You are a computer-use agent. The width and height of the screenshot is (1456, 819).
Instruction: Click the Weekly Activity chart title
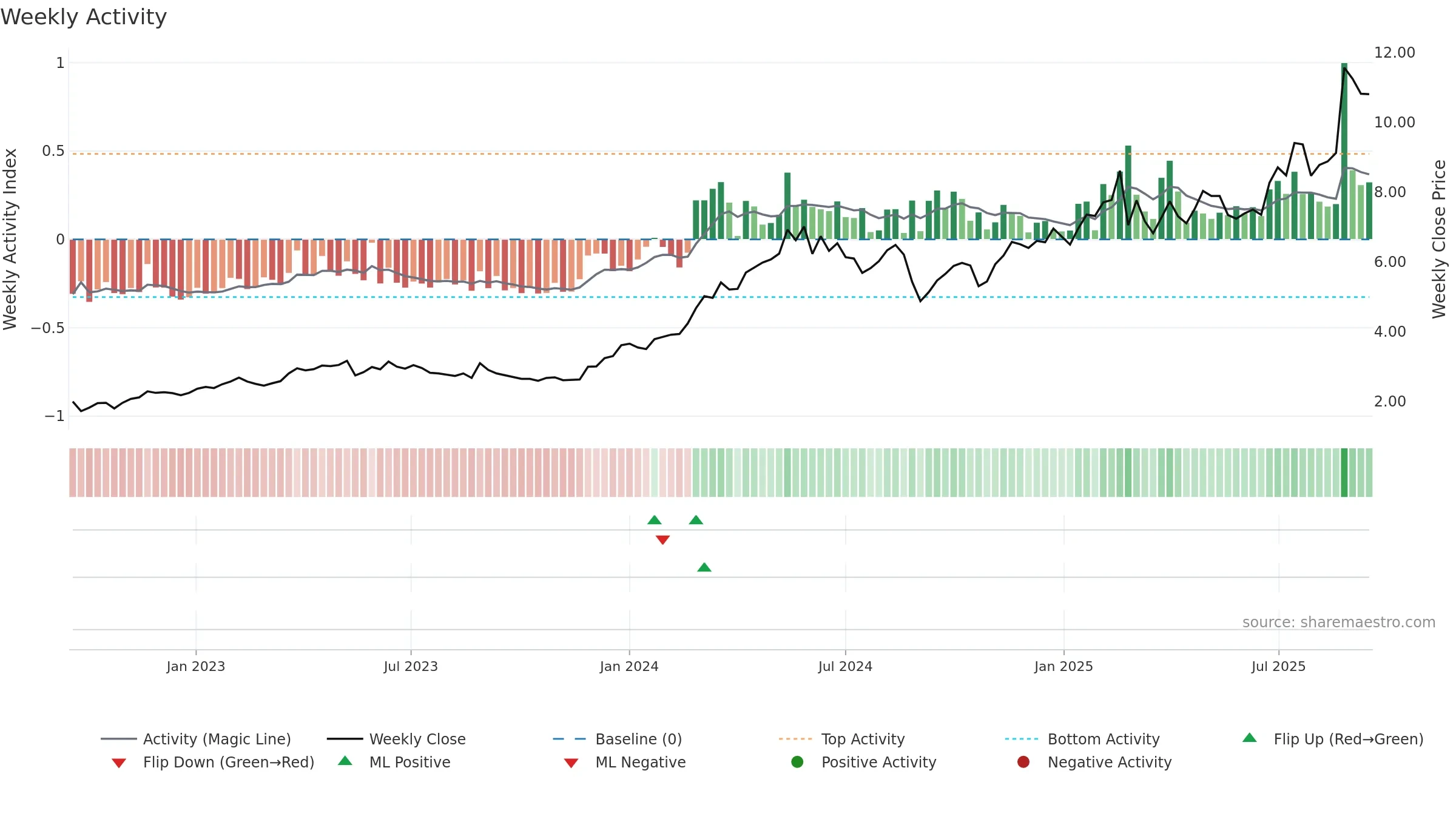point(84,17)
